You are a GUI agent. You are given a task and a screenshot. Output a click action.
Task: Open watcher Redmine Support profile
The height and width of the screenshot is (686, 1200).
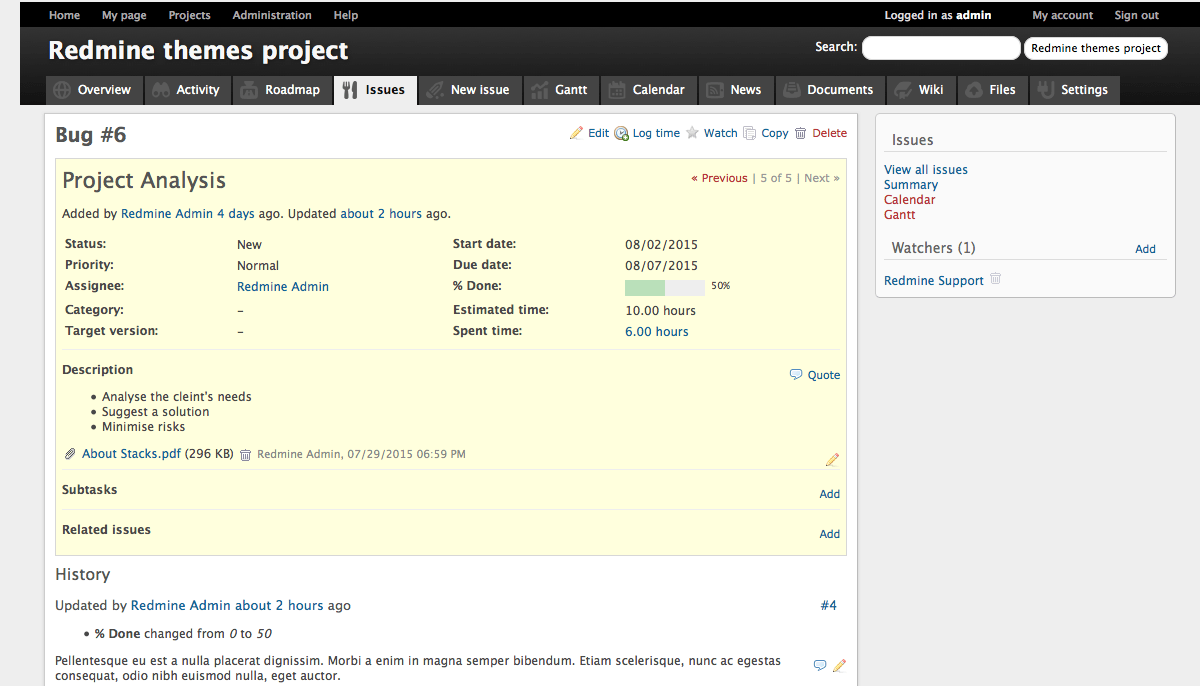[x=934, y=281]
